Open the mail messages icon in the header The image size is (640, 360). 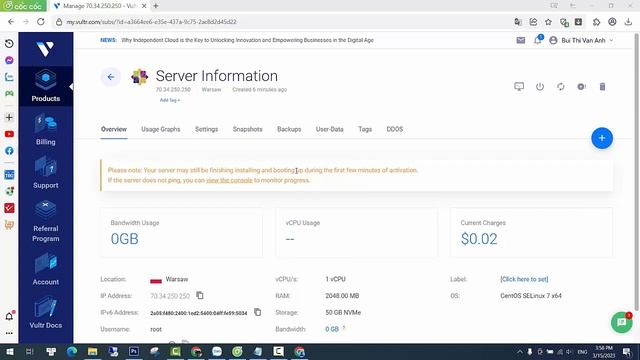click(x=520, y=40)
